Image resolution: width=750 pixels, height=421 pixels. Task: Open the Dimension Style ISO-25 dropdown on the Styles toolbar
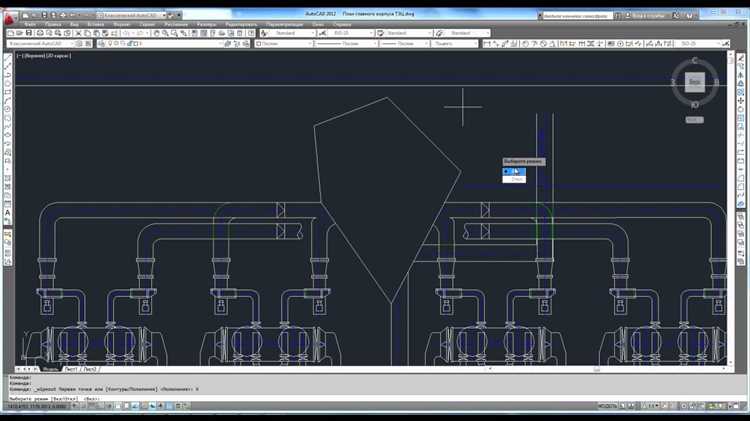click(x=350, y=33)
